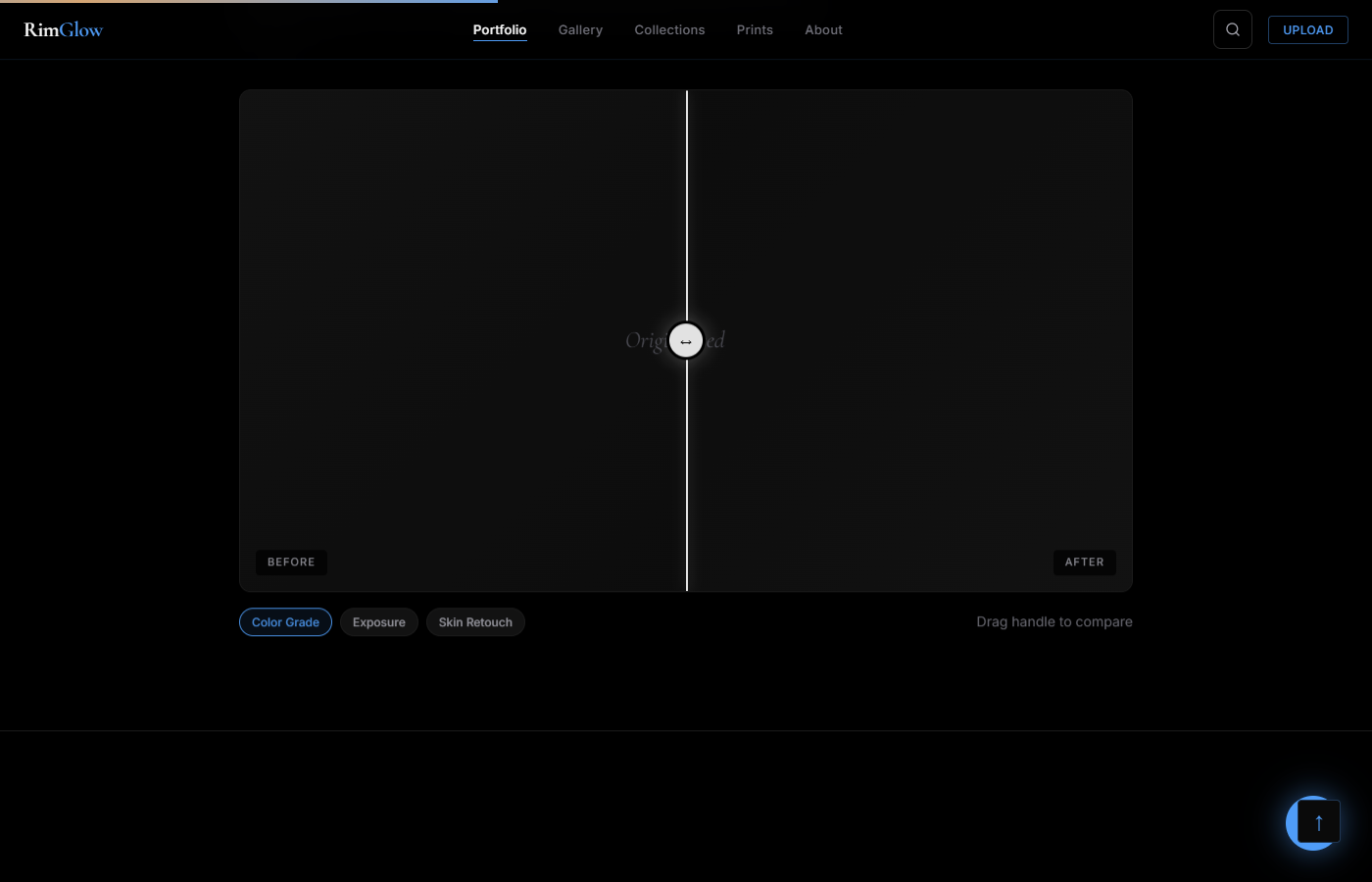Screen dimensions: 1372x882
Task: Visit the About page link
Action: (823, 29)
